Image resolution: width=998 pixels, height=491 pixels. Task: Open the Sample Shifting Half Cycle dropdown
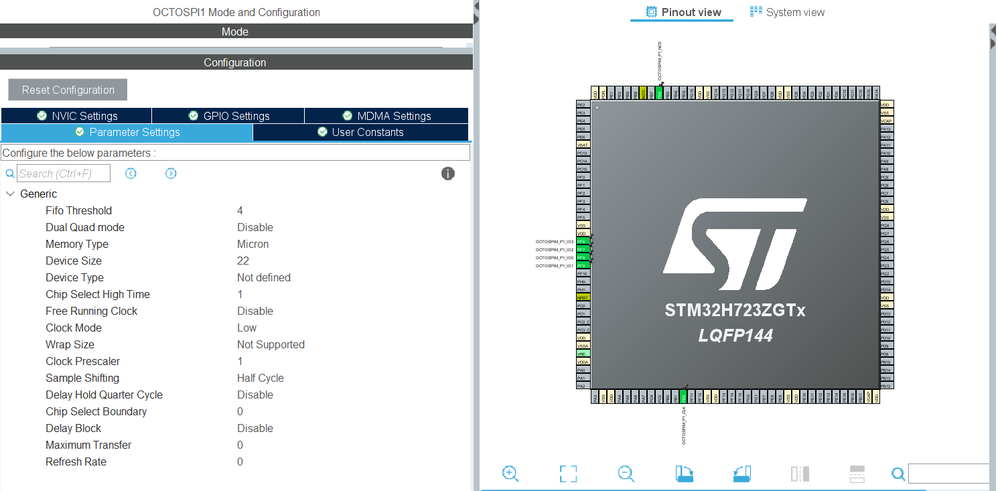click(x=260, y=378)
